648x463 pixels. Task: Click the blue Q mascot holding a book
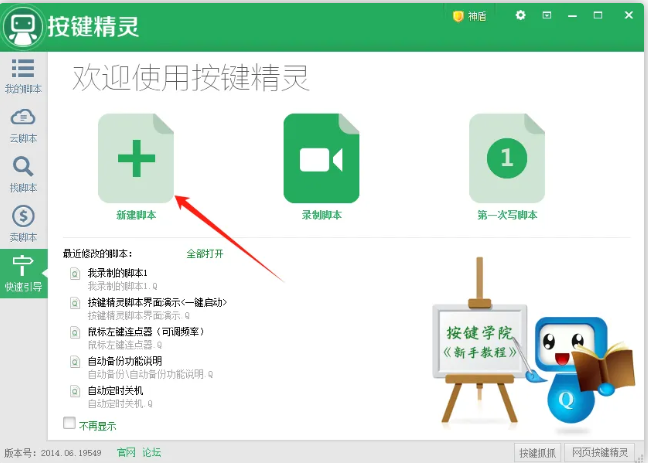pyautogui.click(x=579, y=370)
